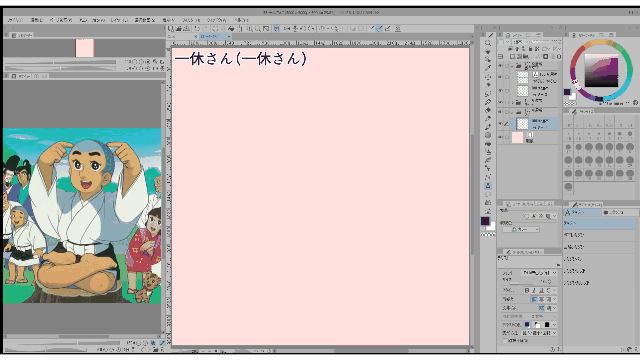
Task: Click the padlock Lock layer icon in Layer panel
Action: click(530, 49)
